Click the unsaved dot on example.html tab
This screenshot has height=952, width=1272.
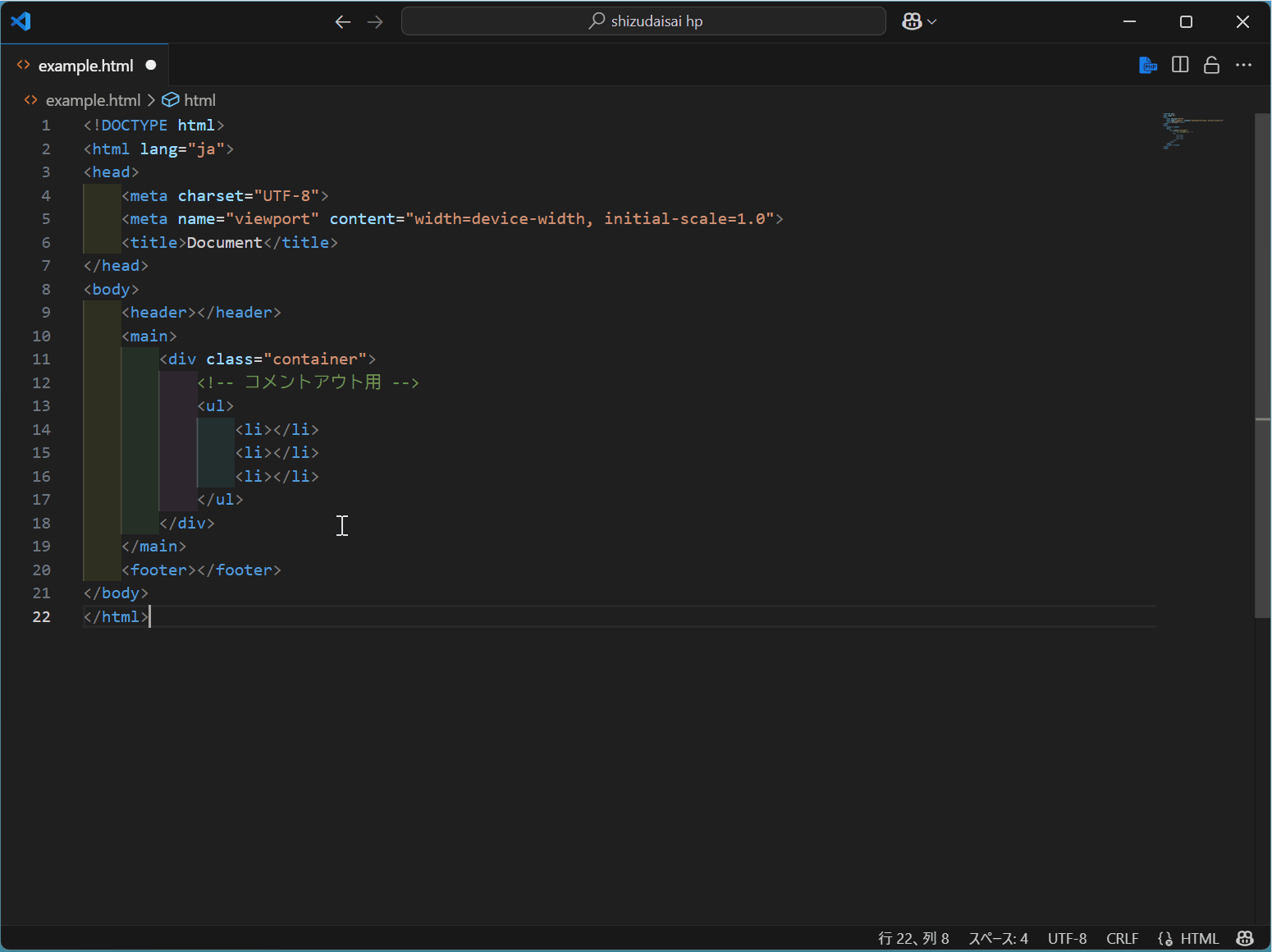tap(151, 65)
